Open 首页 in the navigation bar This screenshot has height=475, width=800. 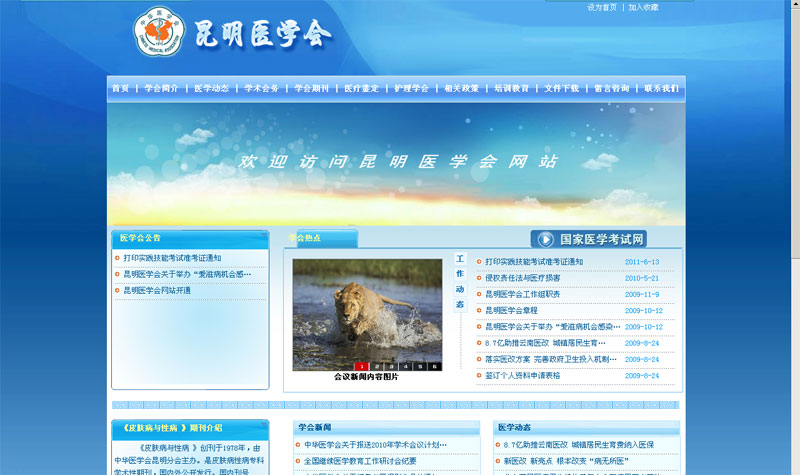point(121,88)
